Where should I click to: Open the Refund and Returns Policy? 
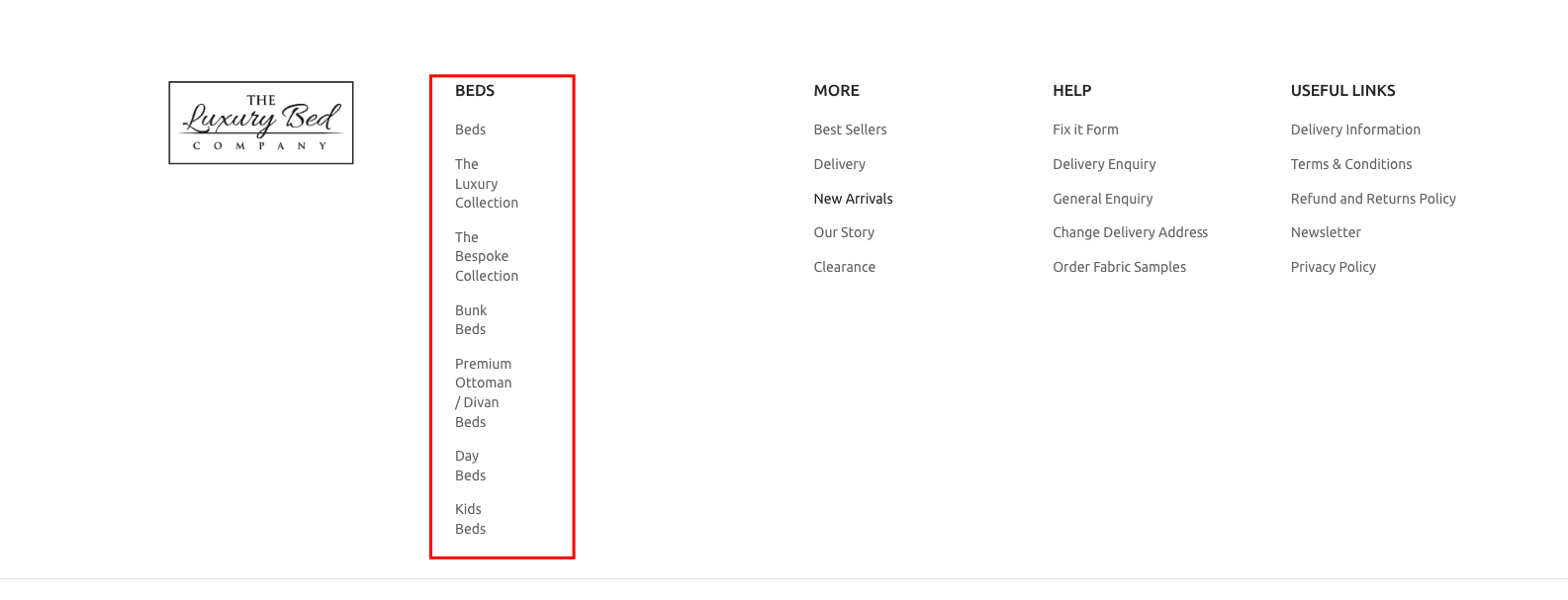pos(1373,199)
